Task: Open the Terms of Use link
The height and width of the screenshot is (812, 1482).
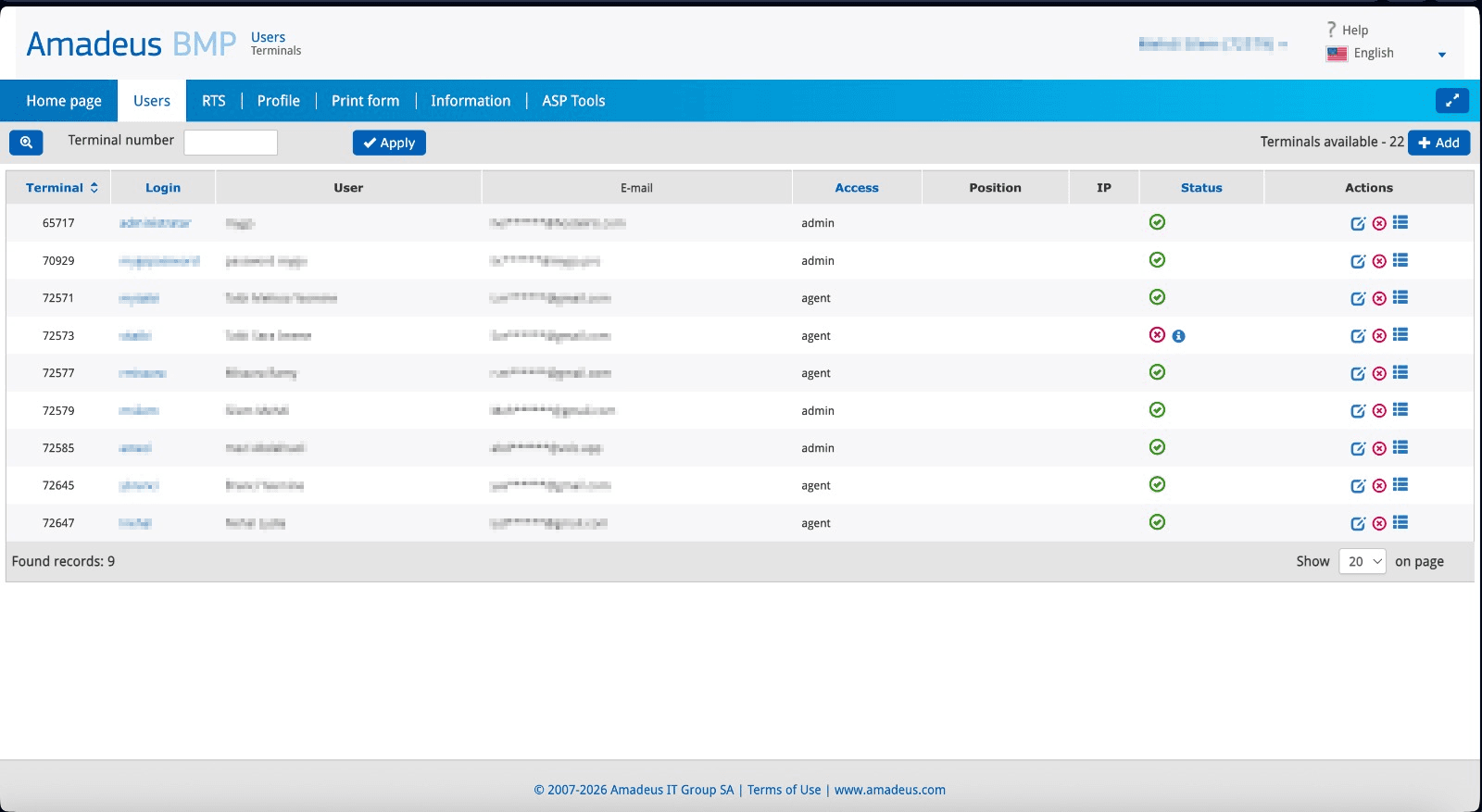Action: [785, 790]
